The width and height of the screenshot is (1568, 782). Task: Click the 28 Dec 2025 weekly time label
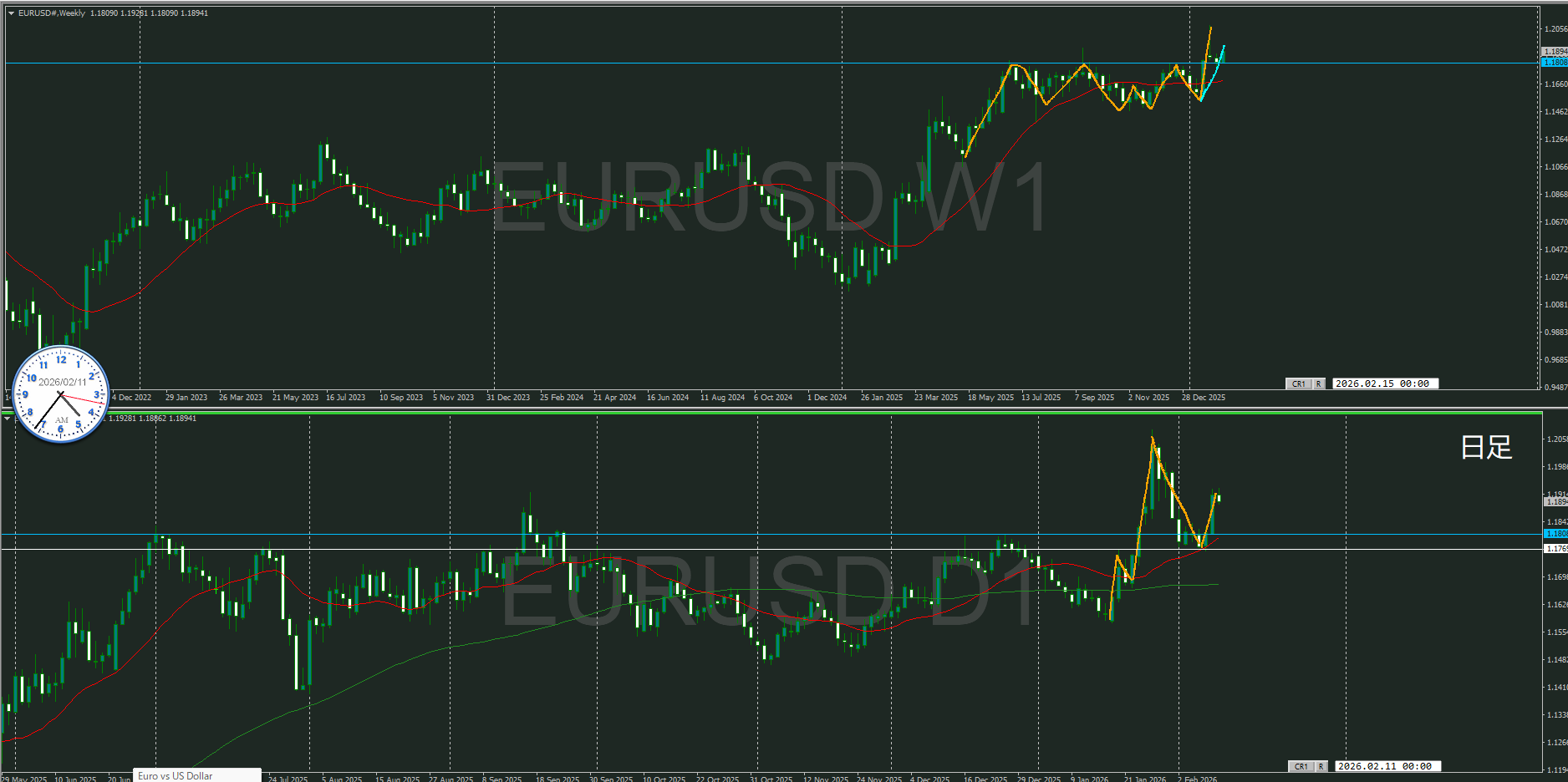pyautogui.click(x=1203, y=398)
